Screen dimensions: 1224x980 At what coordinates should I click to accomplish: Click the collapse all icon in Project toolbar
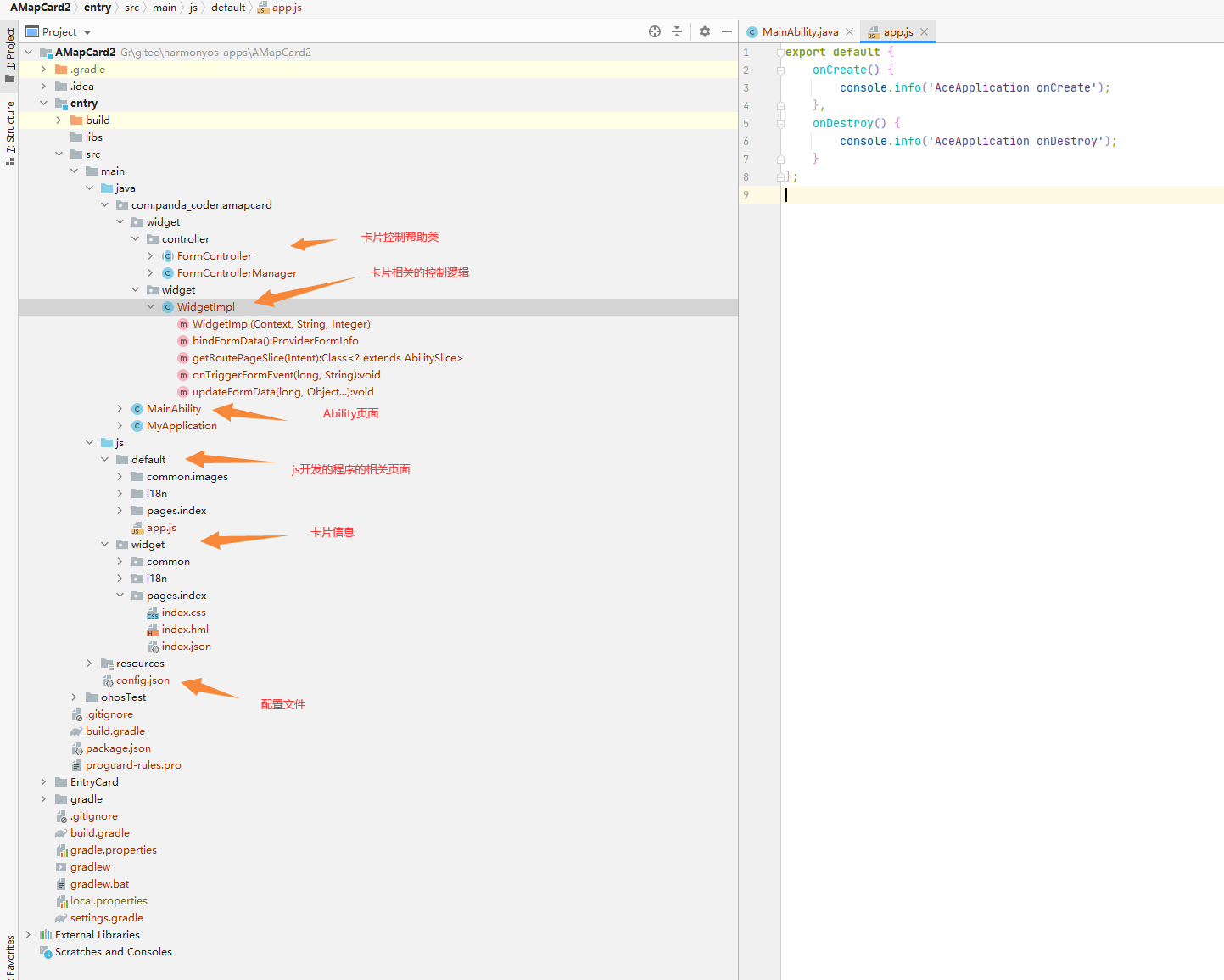pyautogui.click(x=677, y=31)
